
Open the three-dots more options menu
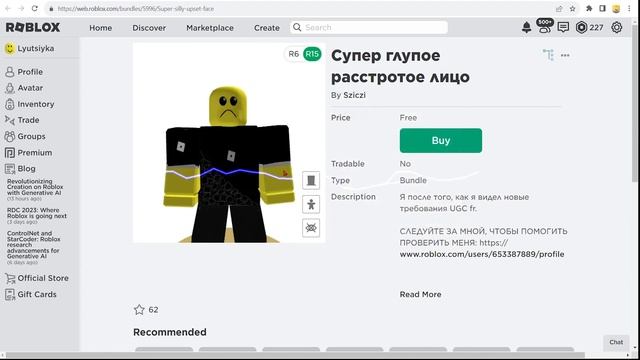click(565, 55)
